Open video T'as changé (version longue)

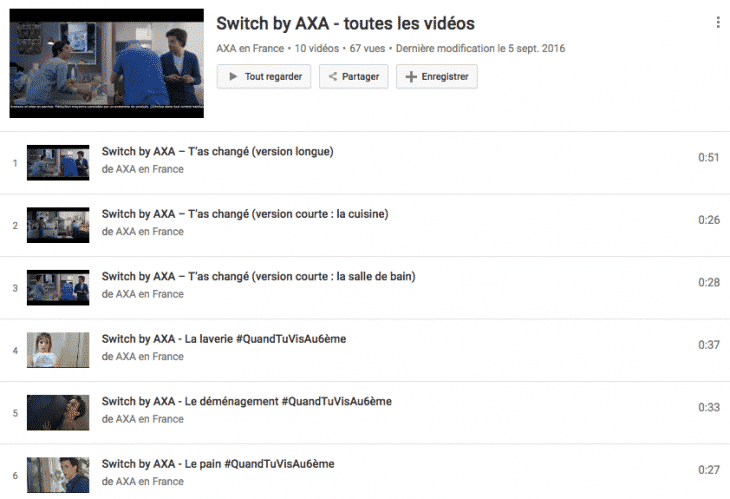(217, 152)
